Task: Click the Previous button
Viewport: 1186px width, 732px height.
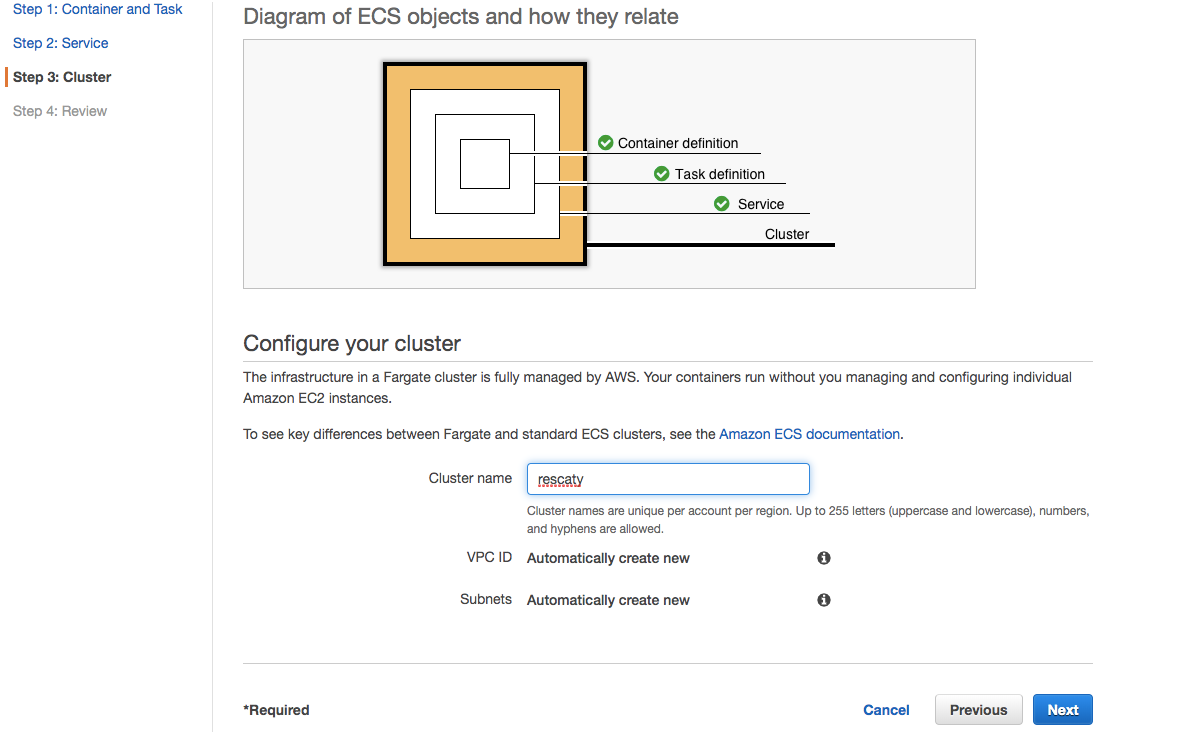Action: (x=978, y=709)
